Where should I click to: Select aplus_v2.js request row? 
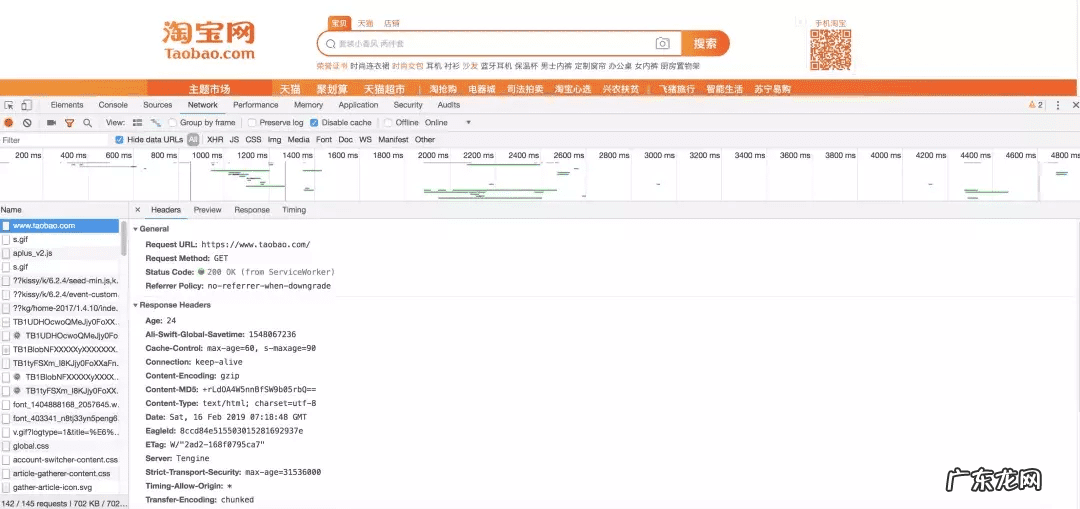coord(60,253)
